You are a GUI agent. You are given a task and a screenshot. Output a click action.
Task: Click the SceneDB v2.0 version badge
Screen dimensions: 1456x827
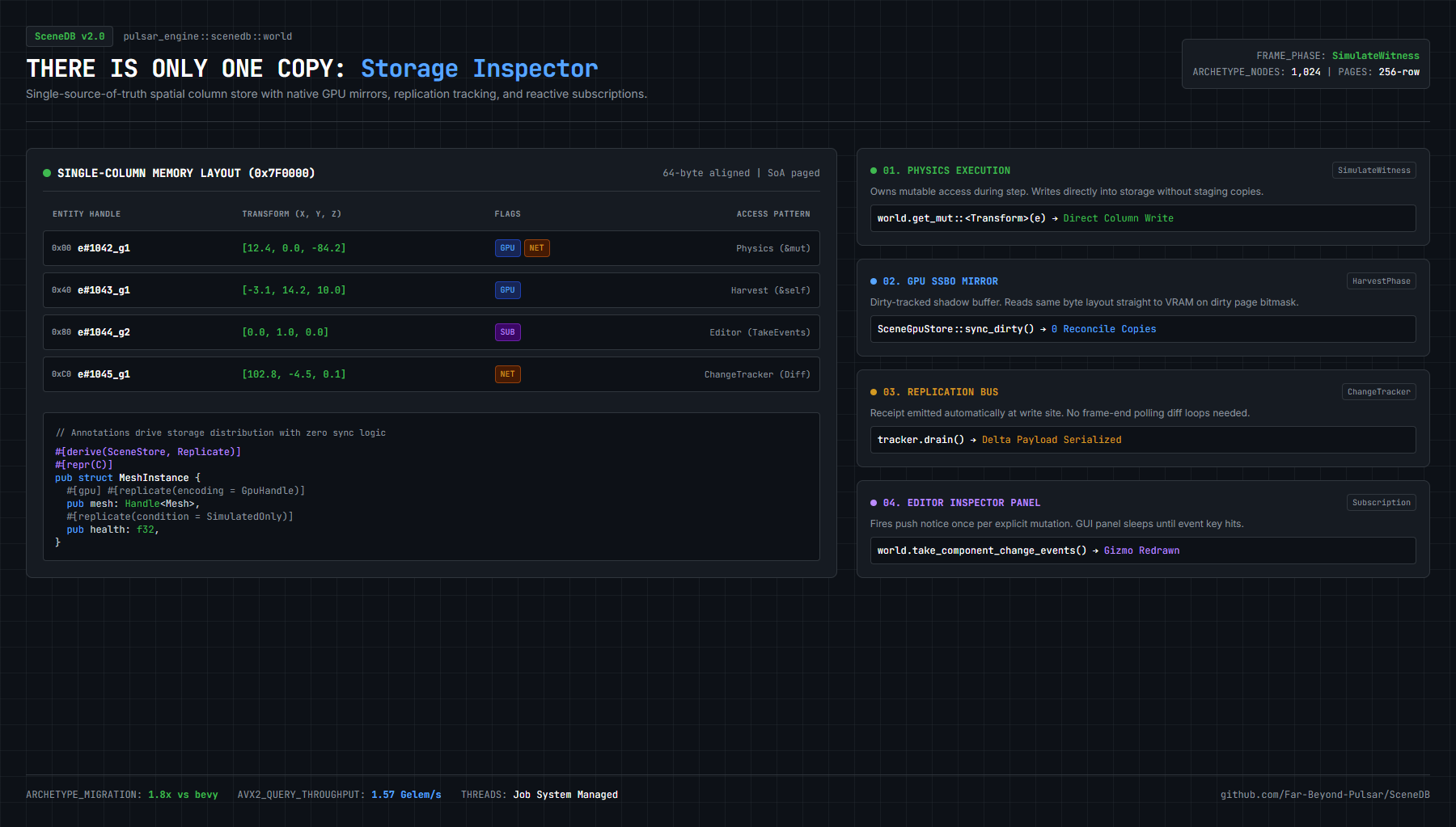coord(70,36)
